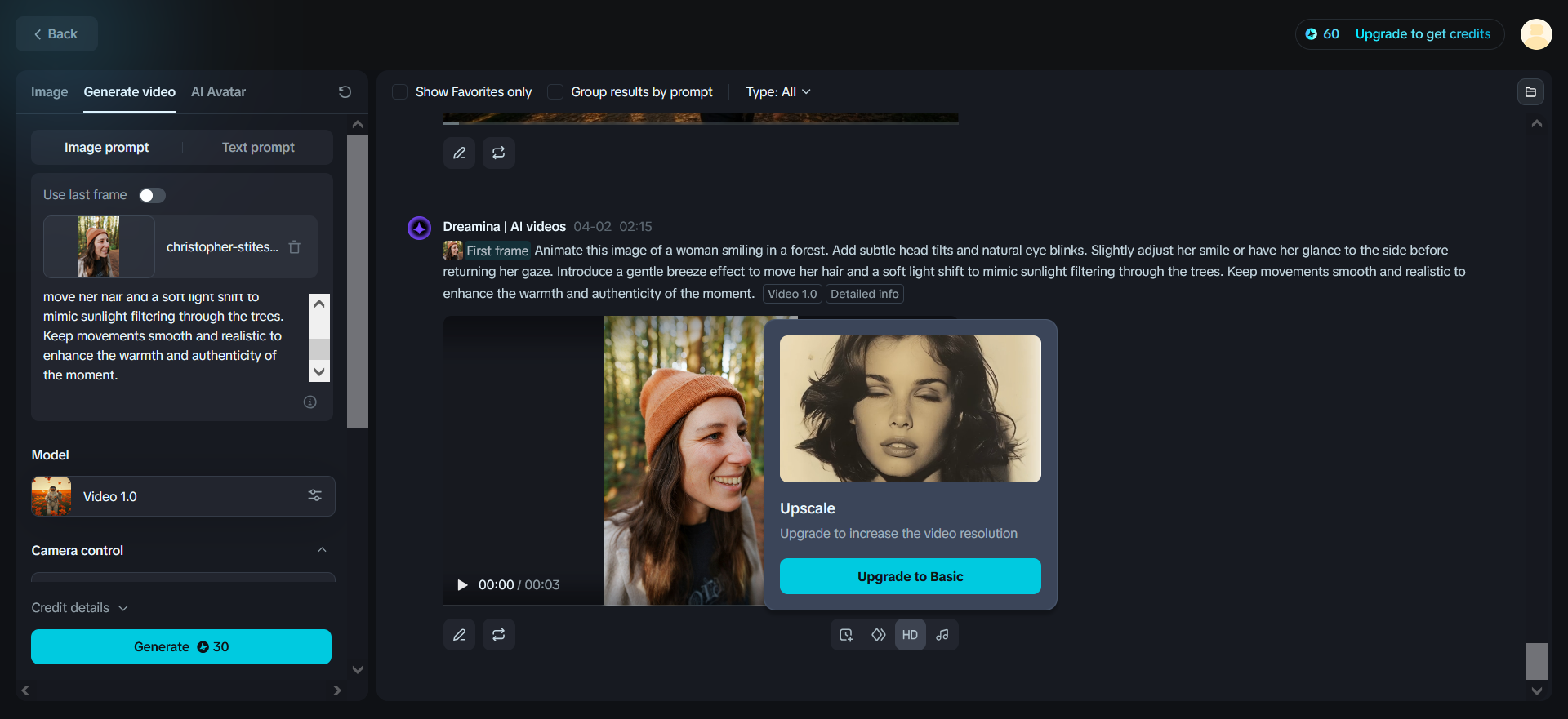Click the reset icon beside AI Avatar

[345, 92]
